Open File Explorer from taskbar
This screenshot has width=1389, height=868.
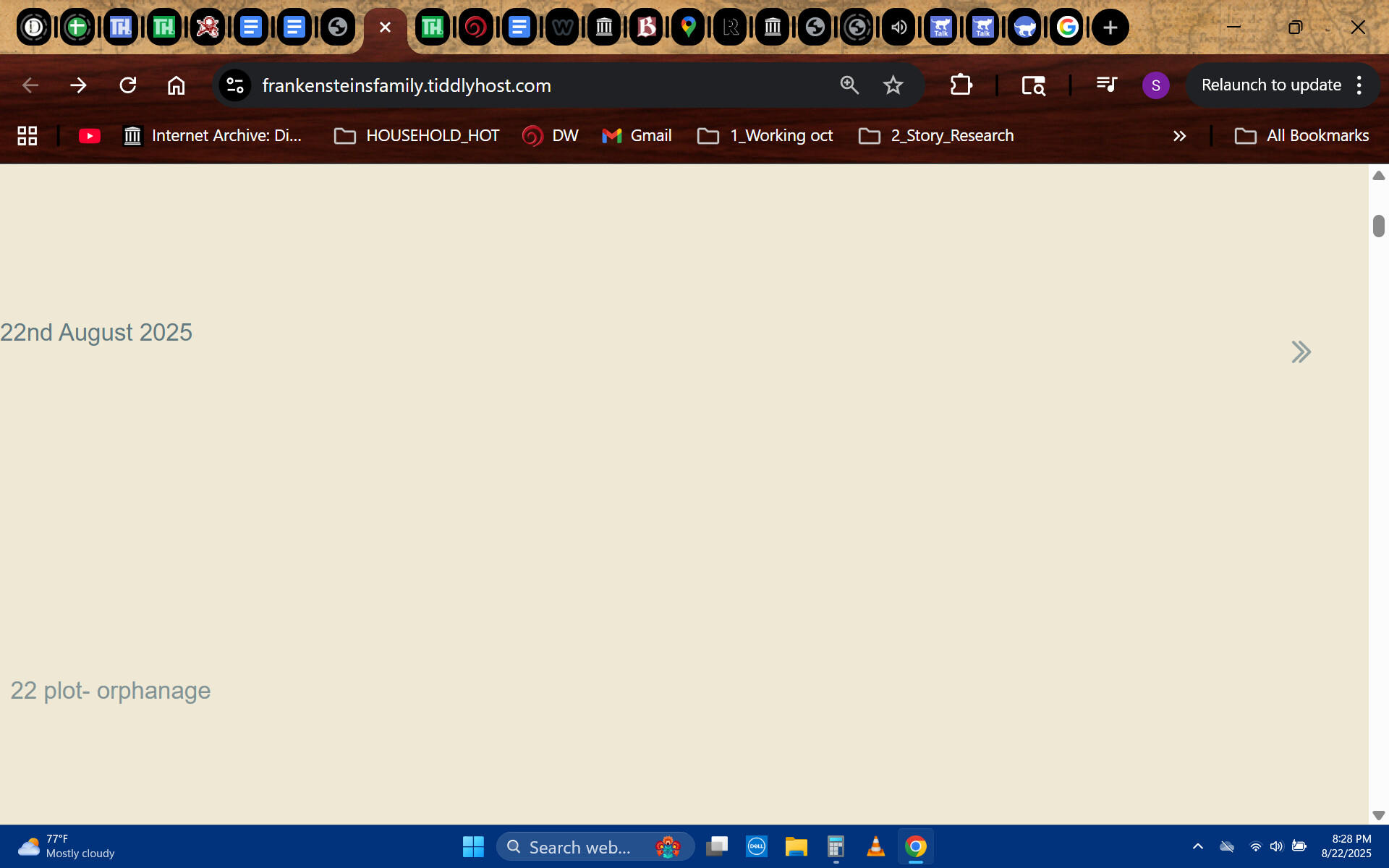[797, 847]
